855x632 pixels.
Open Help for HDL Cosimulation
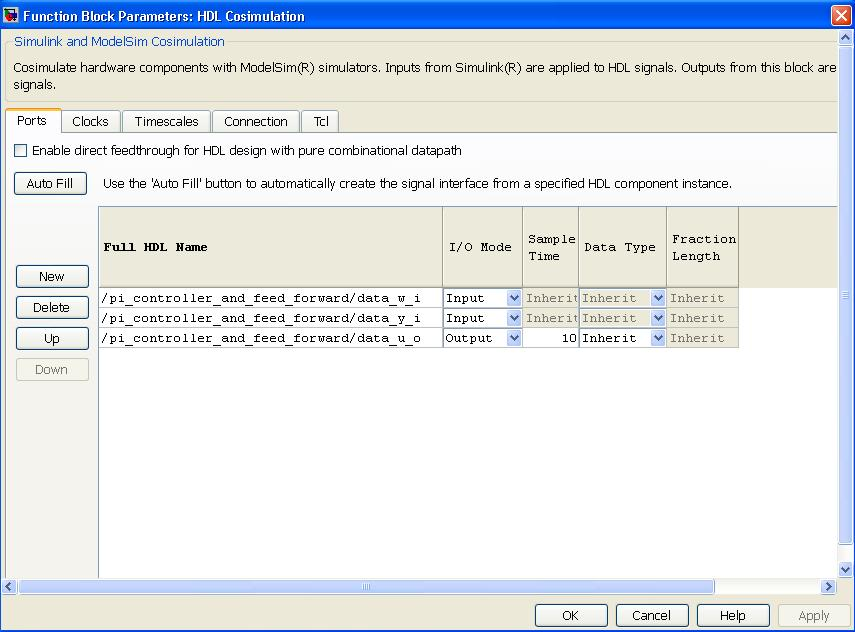(733, 615)
